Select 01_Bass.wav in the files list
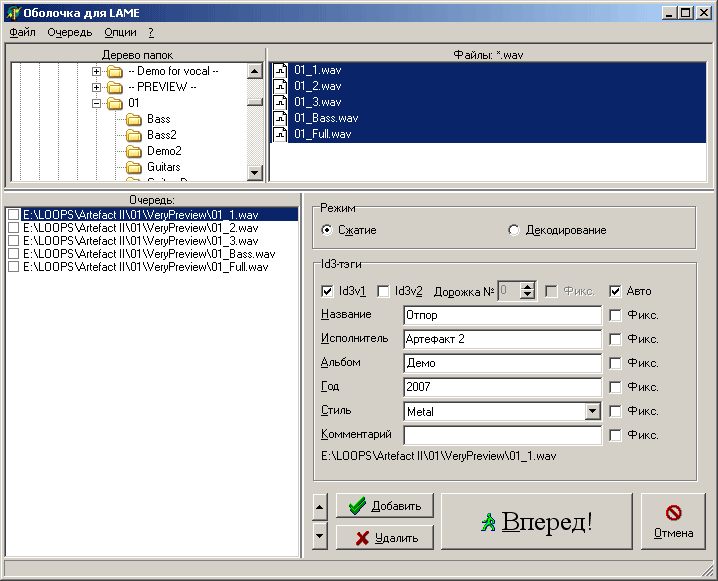The width and height of the screenshot is (718, 581). tap(326, 119)
